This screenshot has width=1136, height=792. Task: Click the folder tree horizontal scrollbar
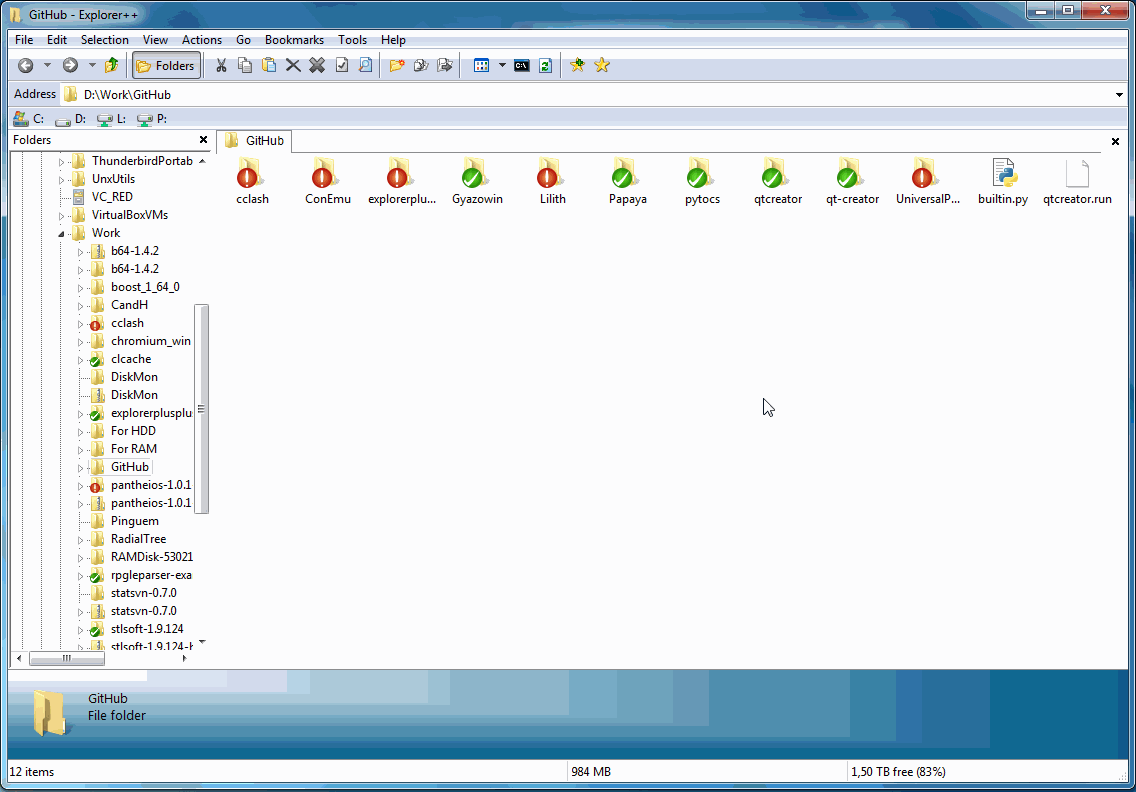click(x=67, y=659)
